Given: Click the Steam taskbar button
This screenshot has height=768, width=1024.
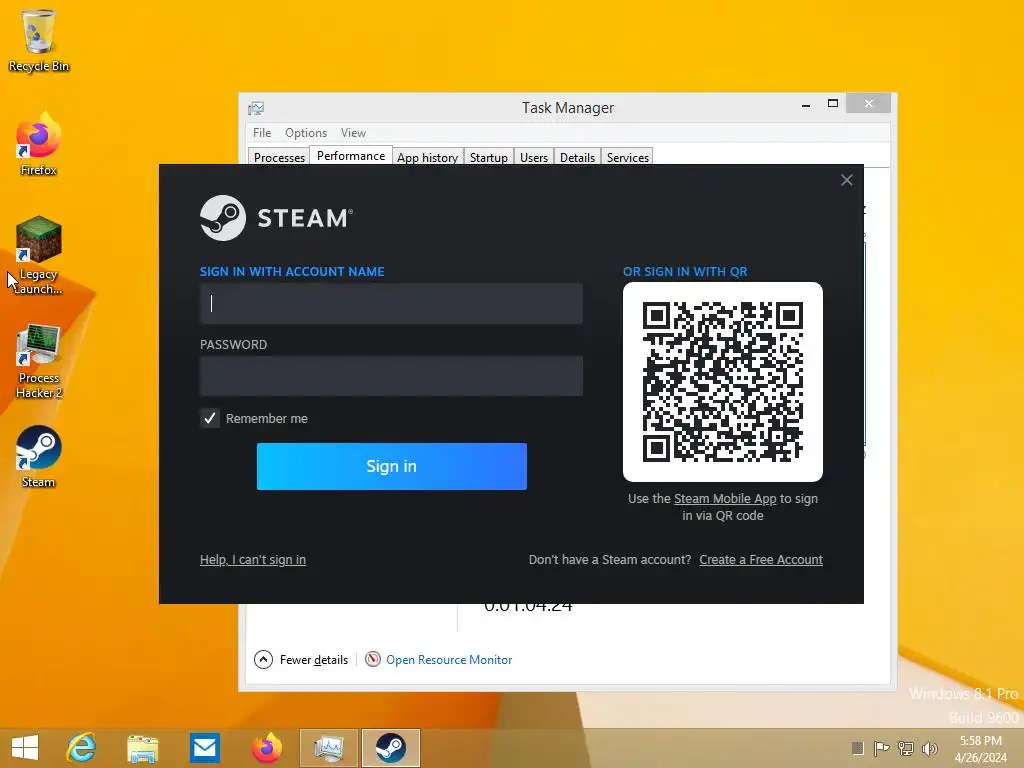Looking at the screenshot, I should click(x=391, y=748).
